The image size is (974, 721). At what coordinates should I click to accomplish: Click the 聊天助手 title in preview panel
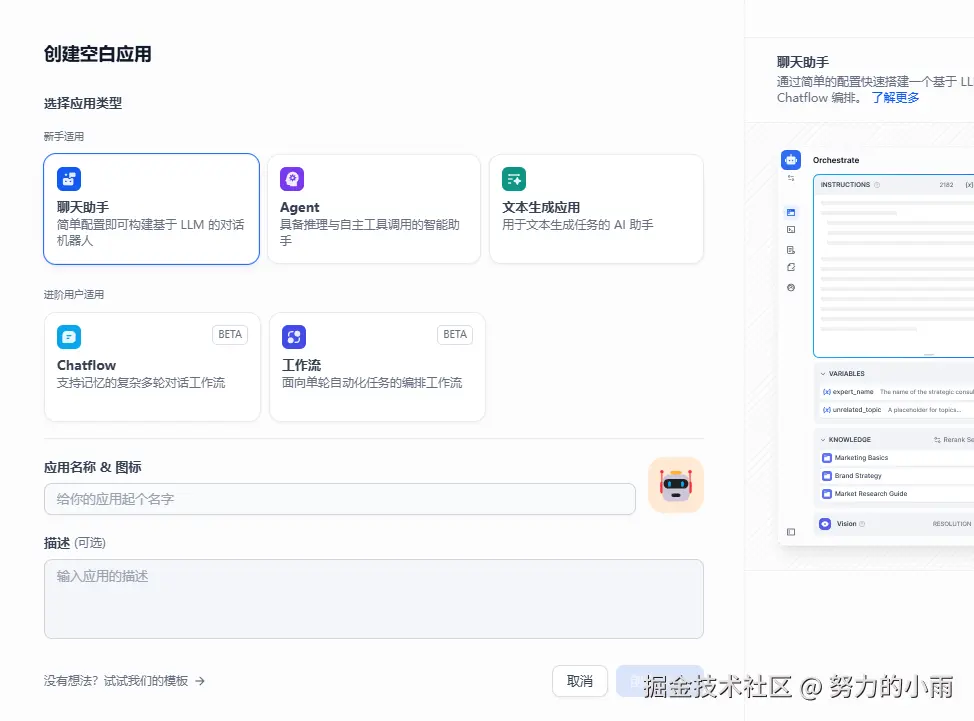click(803, 62)
